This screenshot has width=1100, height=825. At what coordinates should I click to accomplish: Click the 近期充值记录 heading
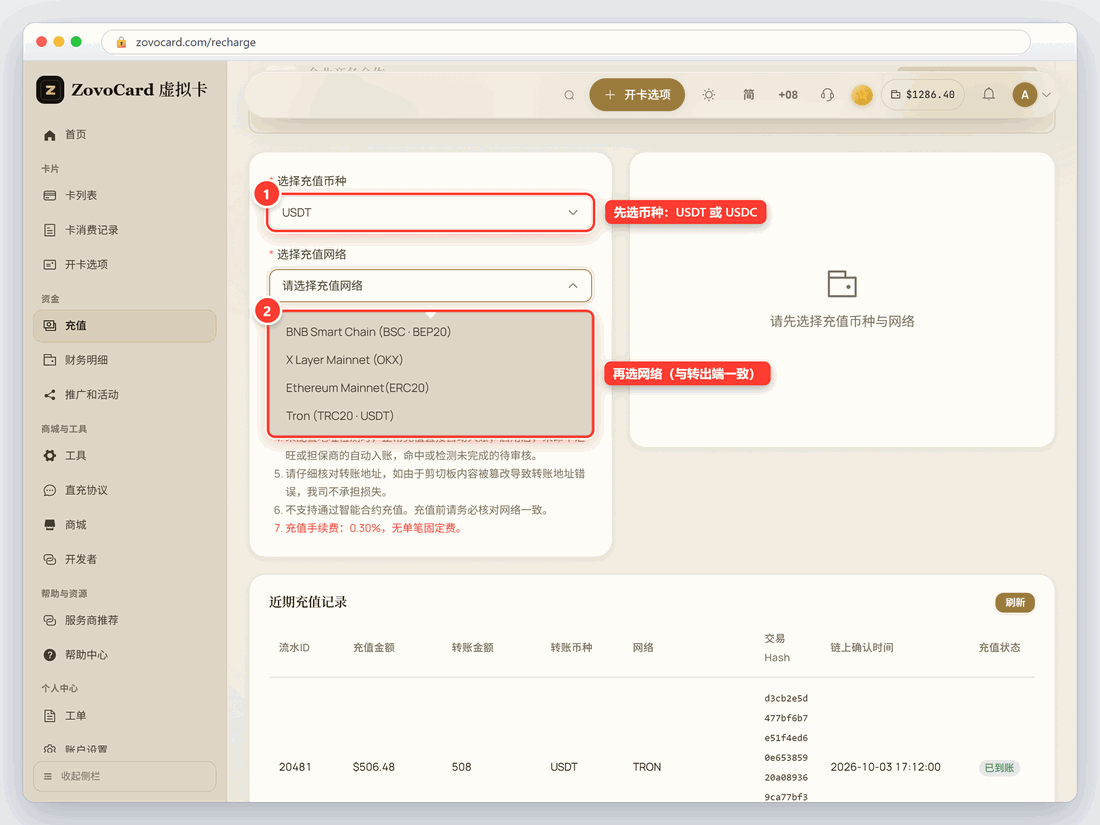(x=308, y=602)
